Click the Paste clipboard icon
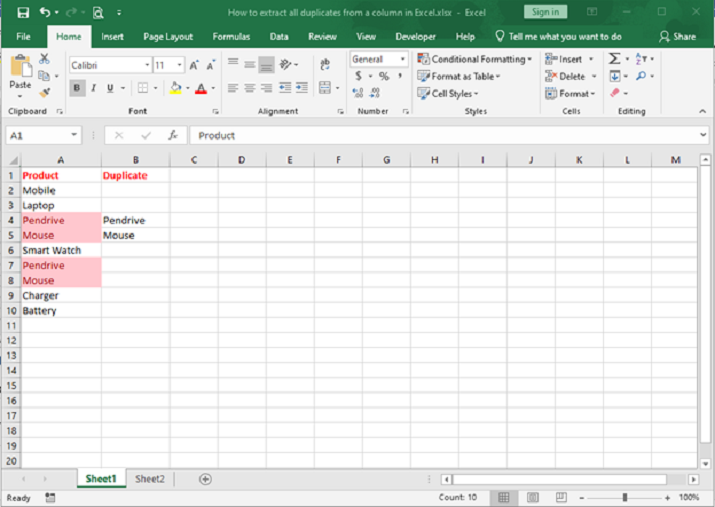715x507 pixels. [21, 67]
